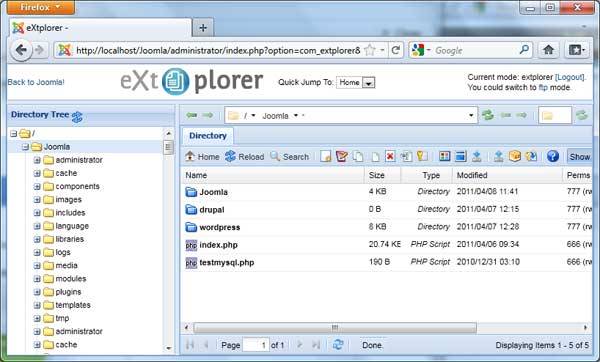Click the horizontal scrollbar of the file list
The width and height of the screenshot is (600, 362).
[x=335, y=328]
